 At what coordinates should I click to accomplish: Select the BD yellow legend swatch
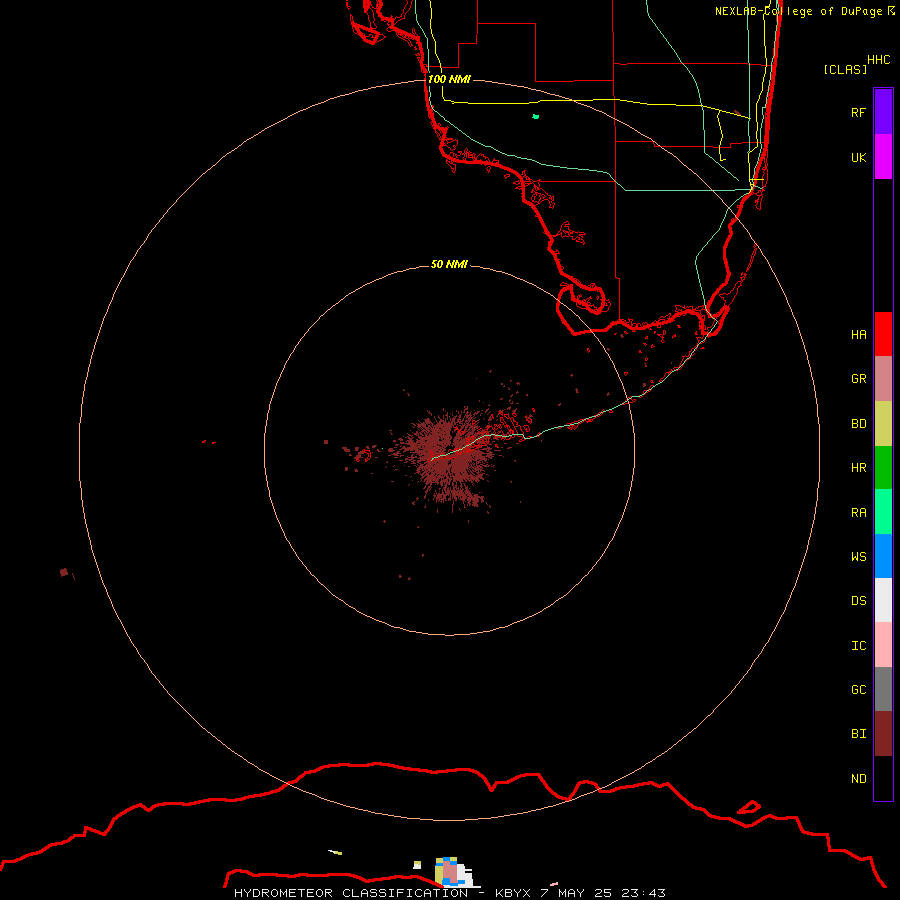pos(883,424)
